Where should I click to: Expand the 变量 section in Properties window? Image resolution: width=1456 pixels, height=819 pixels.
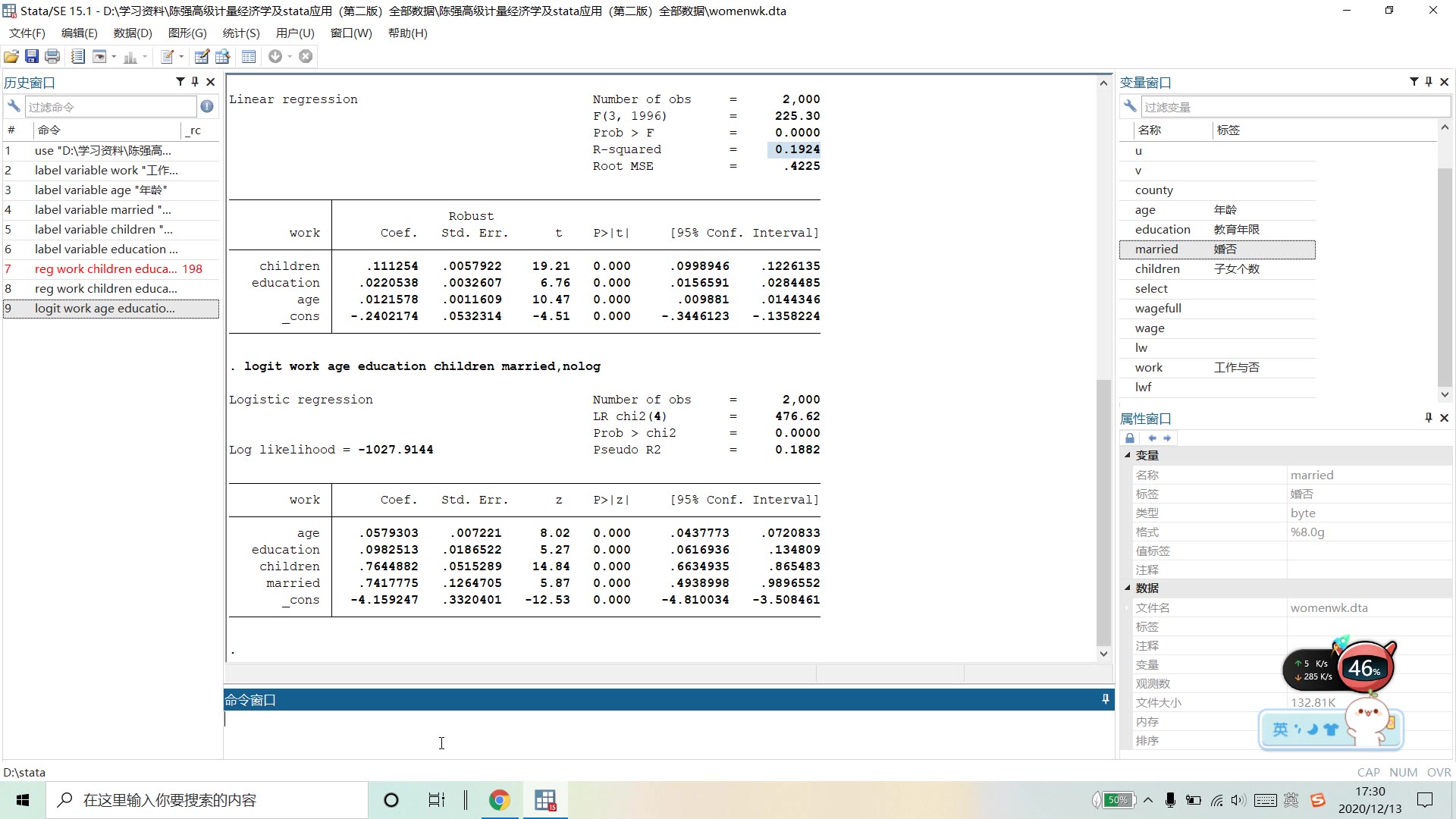(x=1127, y=455)
